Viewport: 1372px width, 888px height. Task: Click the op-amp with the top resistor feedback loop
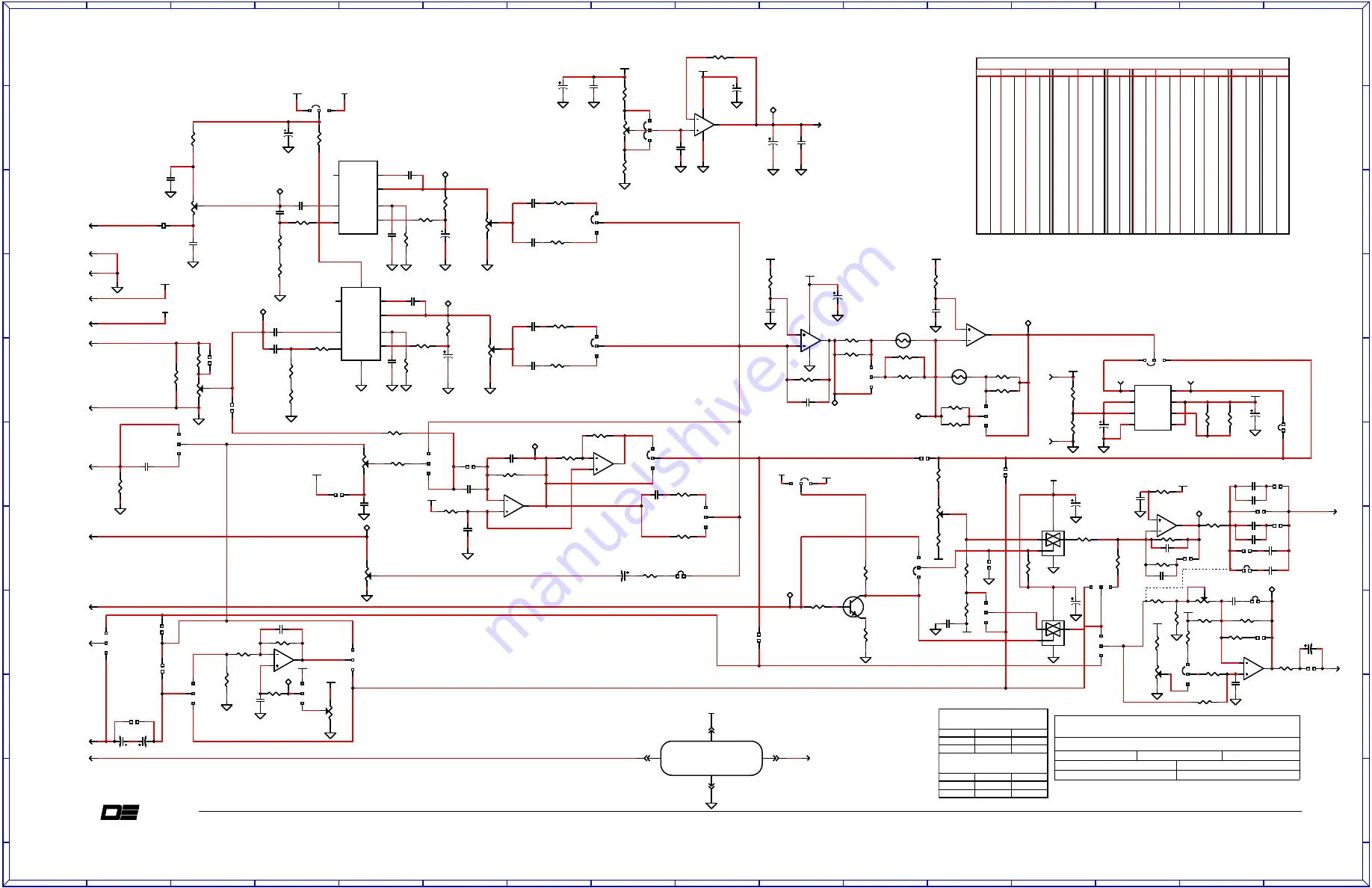pyautogui.click(x=704, y=125)
